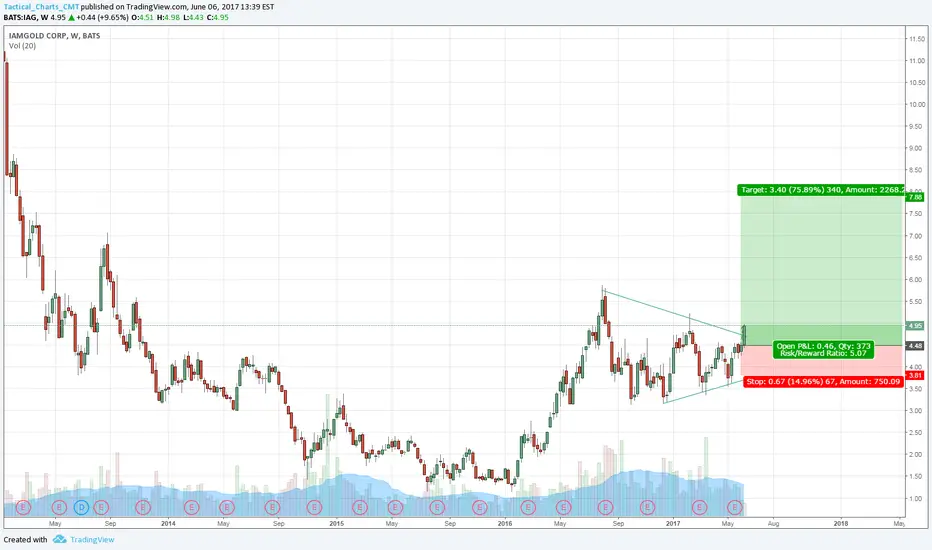Screen dimensions: 932x550
Task: Click the 2017 label on time axis
Action: [x=673, y=524]
